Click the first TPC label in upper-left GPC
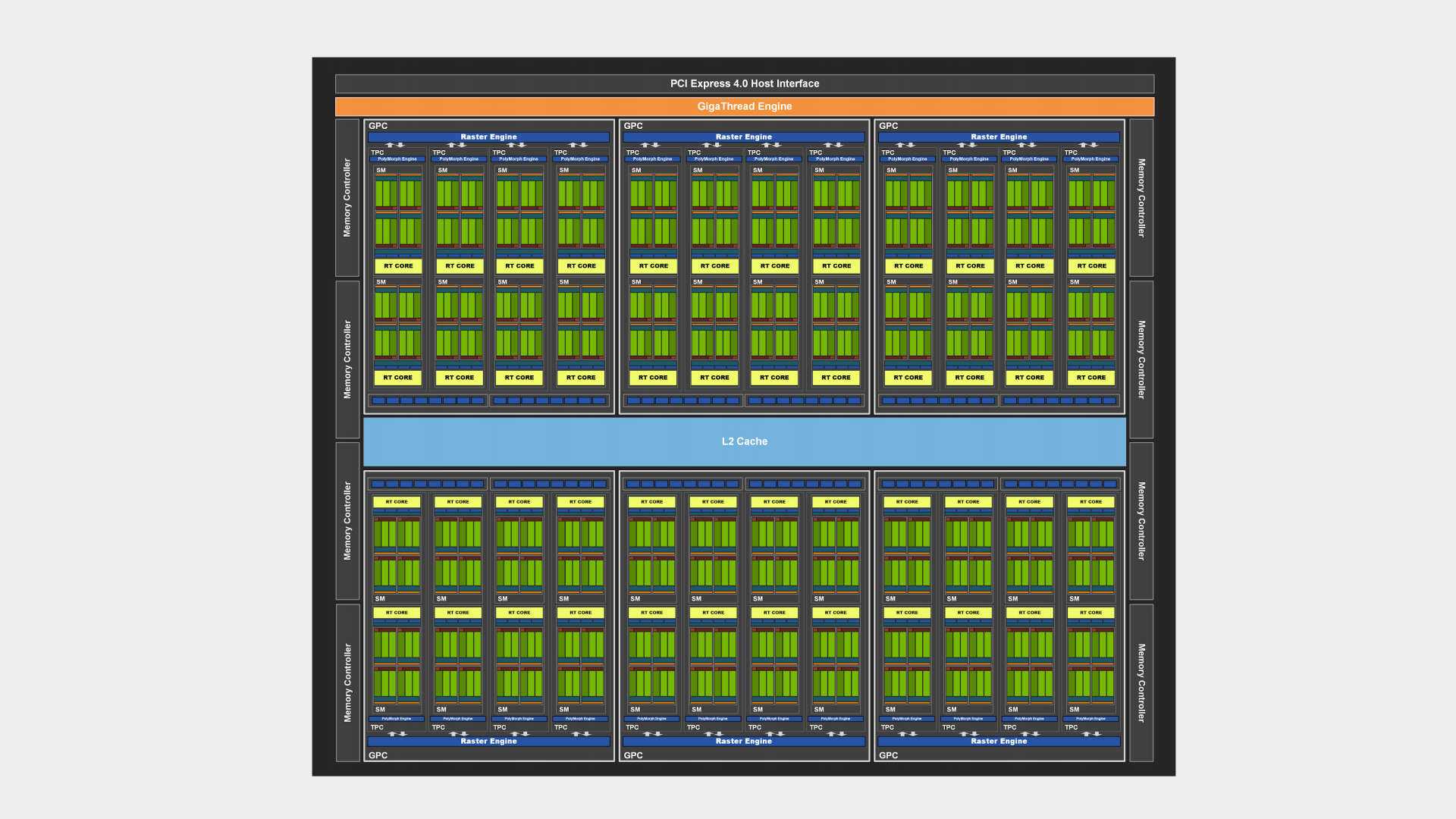The height and width of the screenshot is (819, 1456). click(377, 152)
